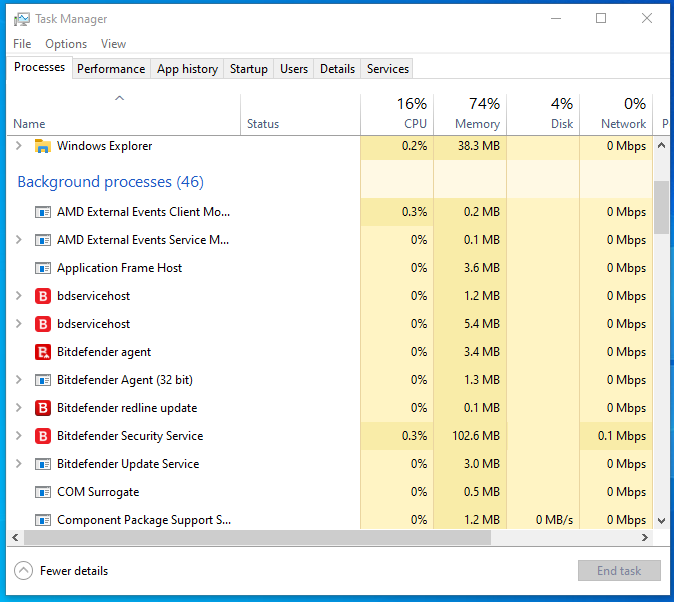This screenshot has height=602, width=674.
Task: Click the Application Frame Host icon
Action: click(x=43, y=268)
